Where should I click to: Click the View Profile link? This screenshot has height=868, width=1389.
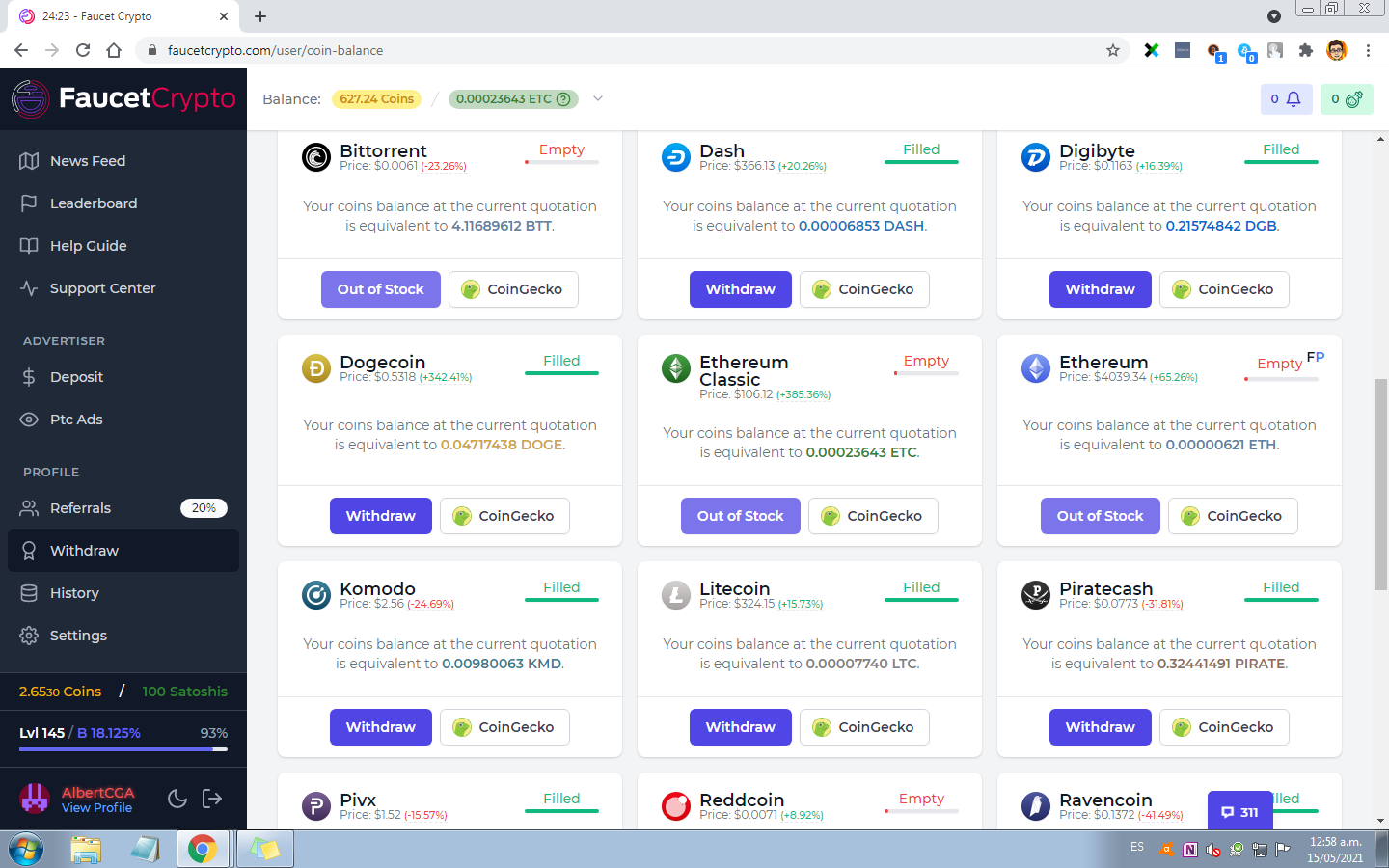click(96, 808)
